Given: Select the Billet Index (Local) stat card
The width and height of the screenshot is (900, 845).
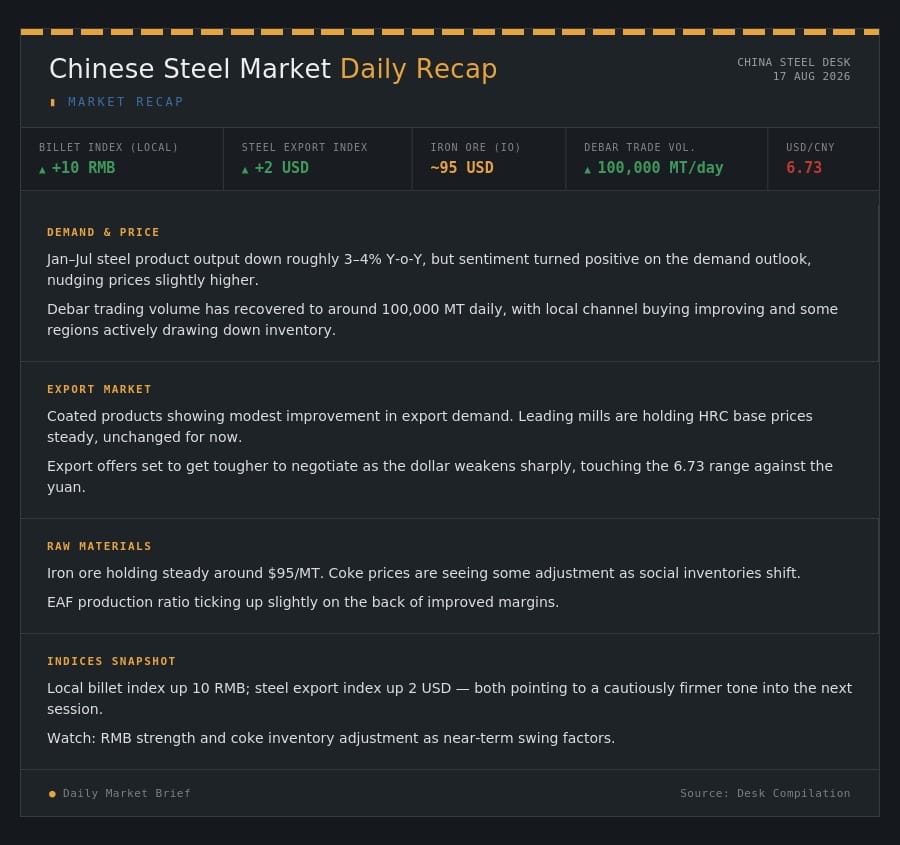Looking at the screenshot, I should click(x=122, y=158).
